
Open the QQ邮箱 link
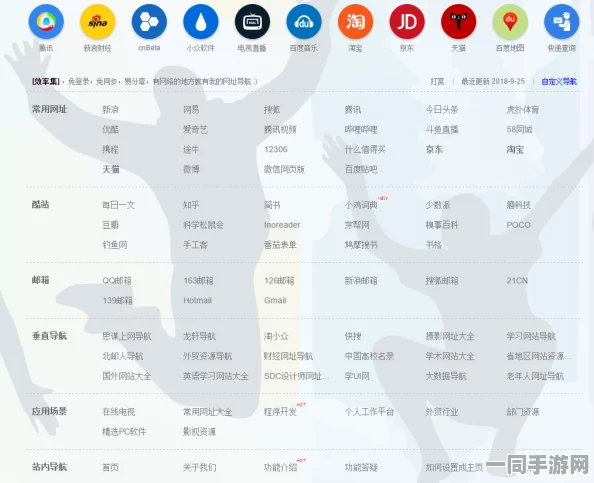click(x=117, y=281)
